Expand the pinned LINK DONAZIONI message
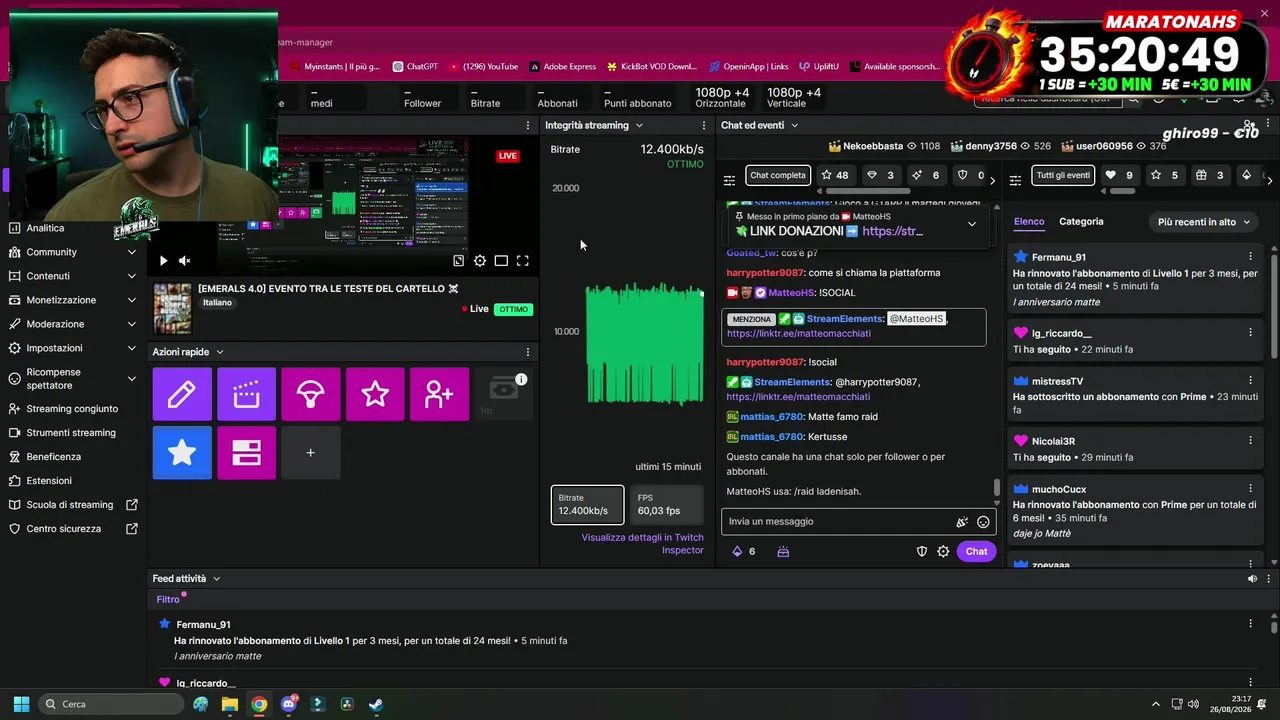 971,224
